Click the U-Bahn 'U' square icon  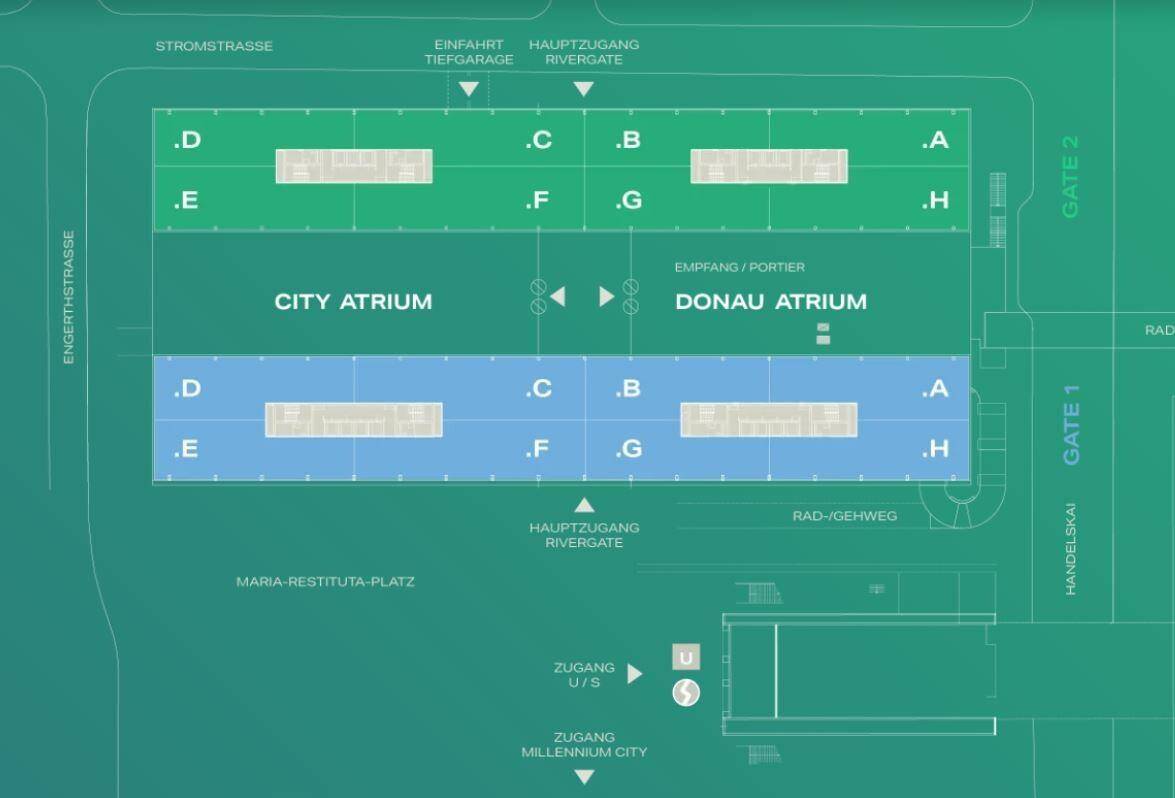coord(686,657)
